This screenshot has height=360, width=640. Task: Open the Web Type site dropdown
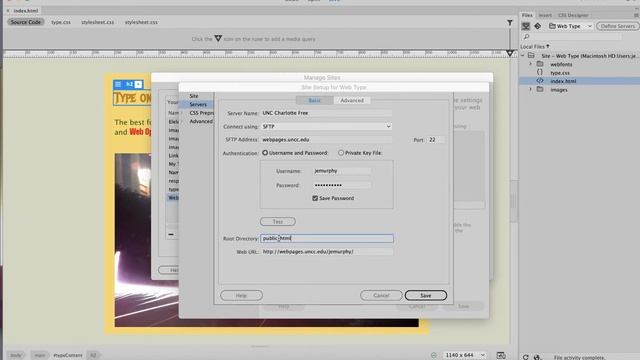tap(570, 26)
